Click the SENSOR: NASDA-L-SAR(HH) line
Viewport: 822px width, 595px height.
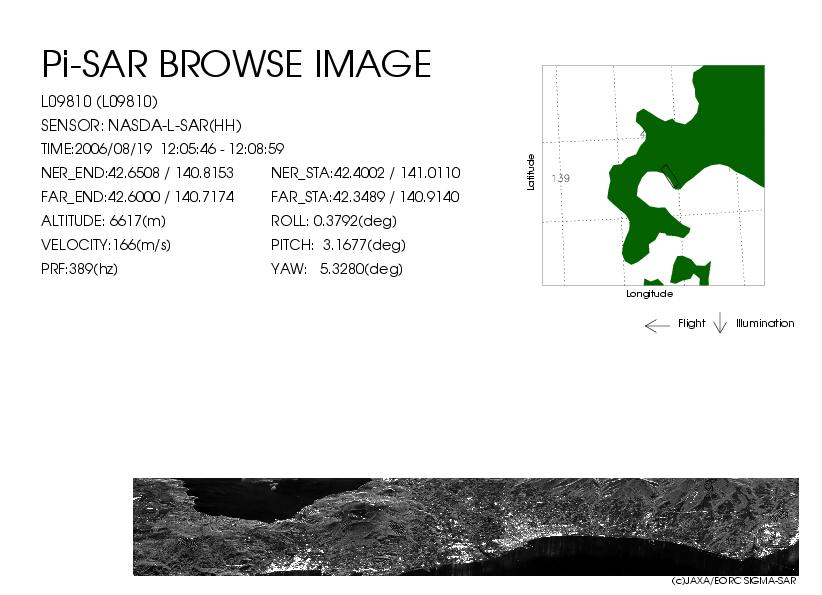tap(141, 126)
